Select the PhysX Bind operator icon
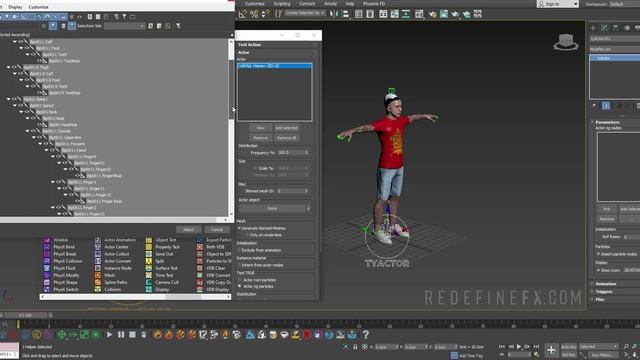The width and height of the screenshot is (640, 360). tap(47, 247)
